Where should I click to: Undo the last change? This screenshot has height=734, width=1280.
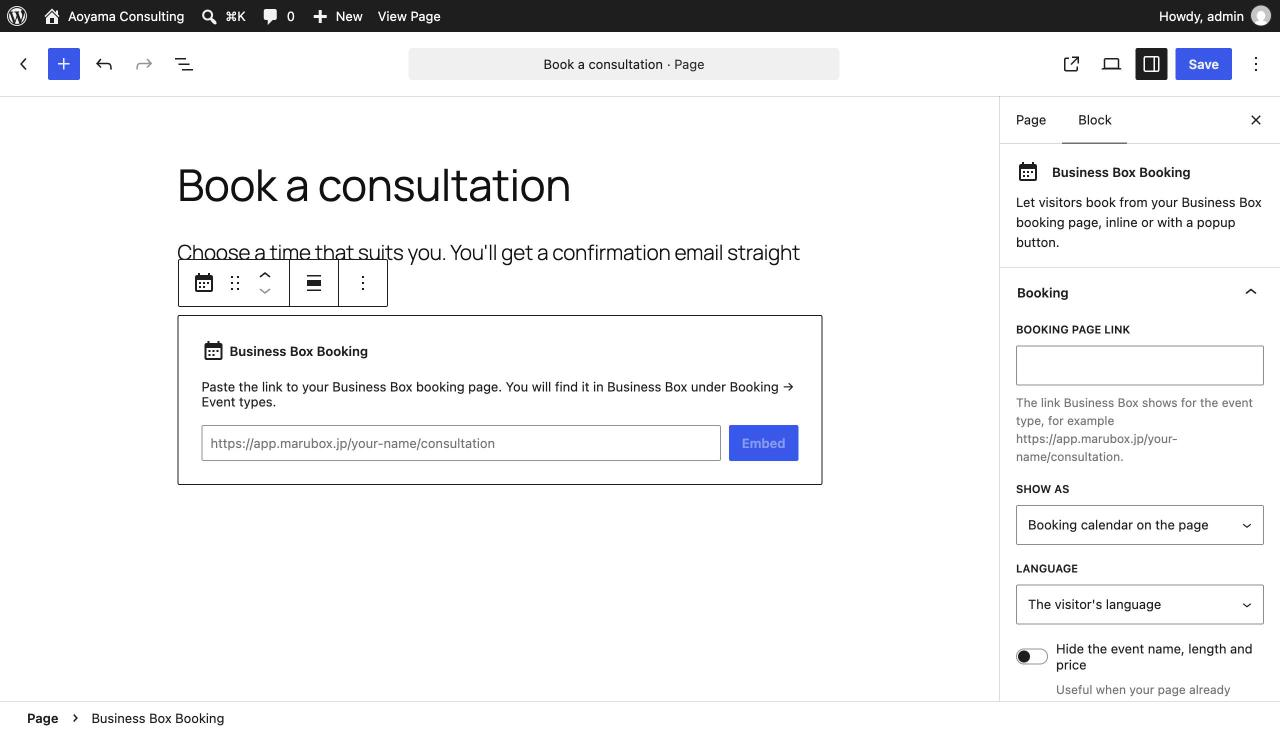[104, 64]
